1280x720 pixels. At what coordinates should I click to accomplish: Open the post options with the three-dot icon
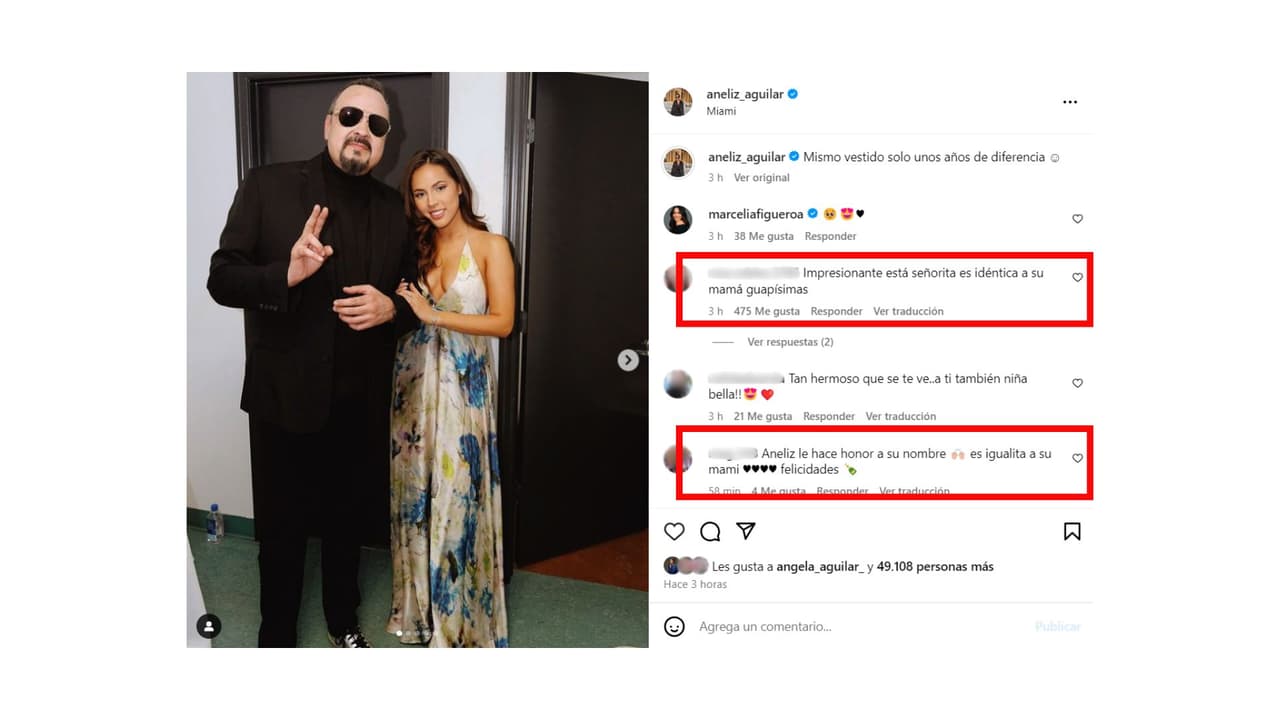click(x=1069, y=101)
